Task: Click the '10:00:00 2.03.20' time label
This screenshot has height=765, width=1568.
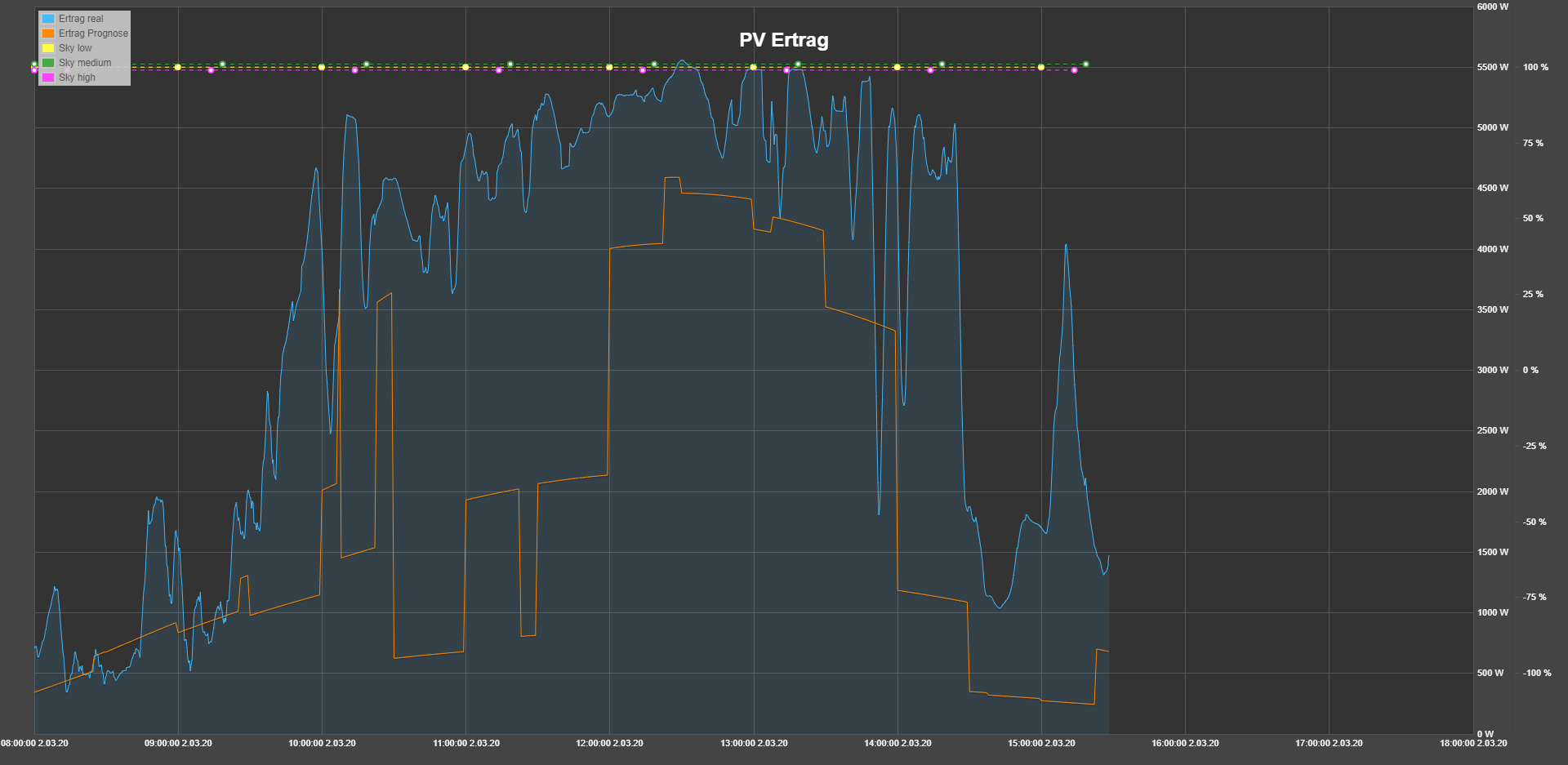Action: pos(322,743)
